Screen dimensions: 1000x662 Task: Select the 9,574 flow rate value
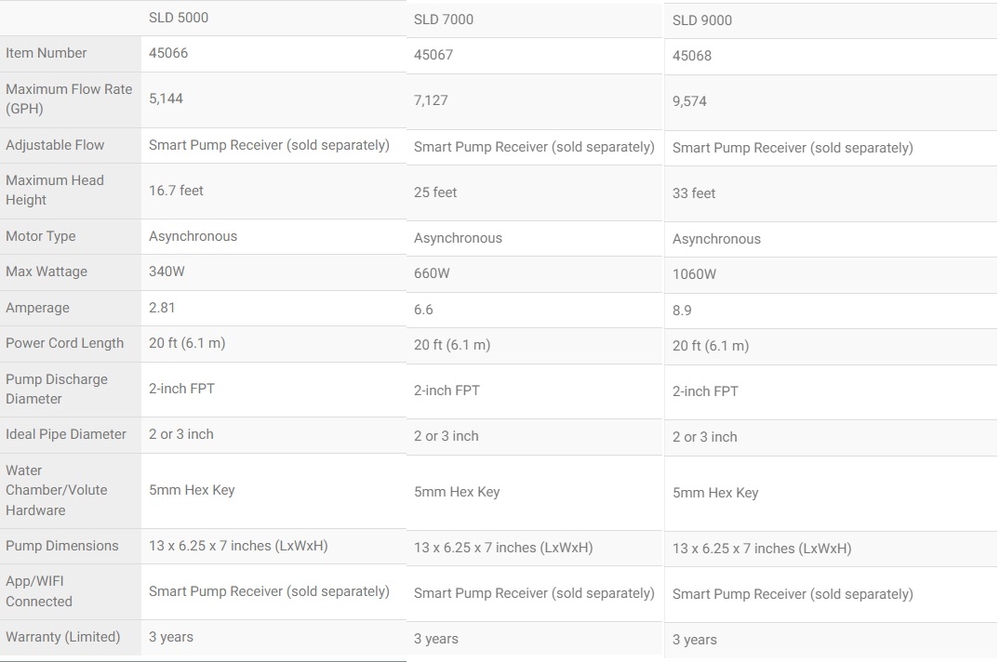pyautogui.click(x=689, y=101)
